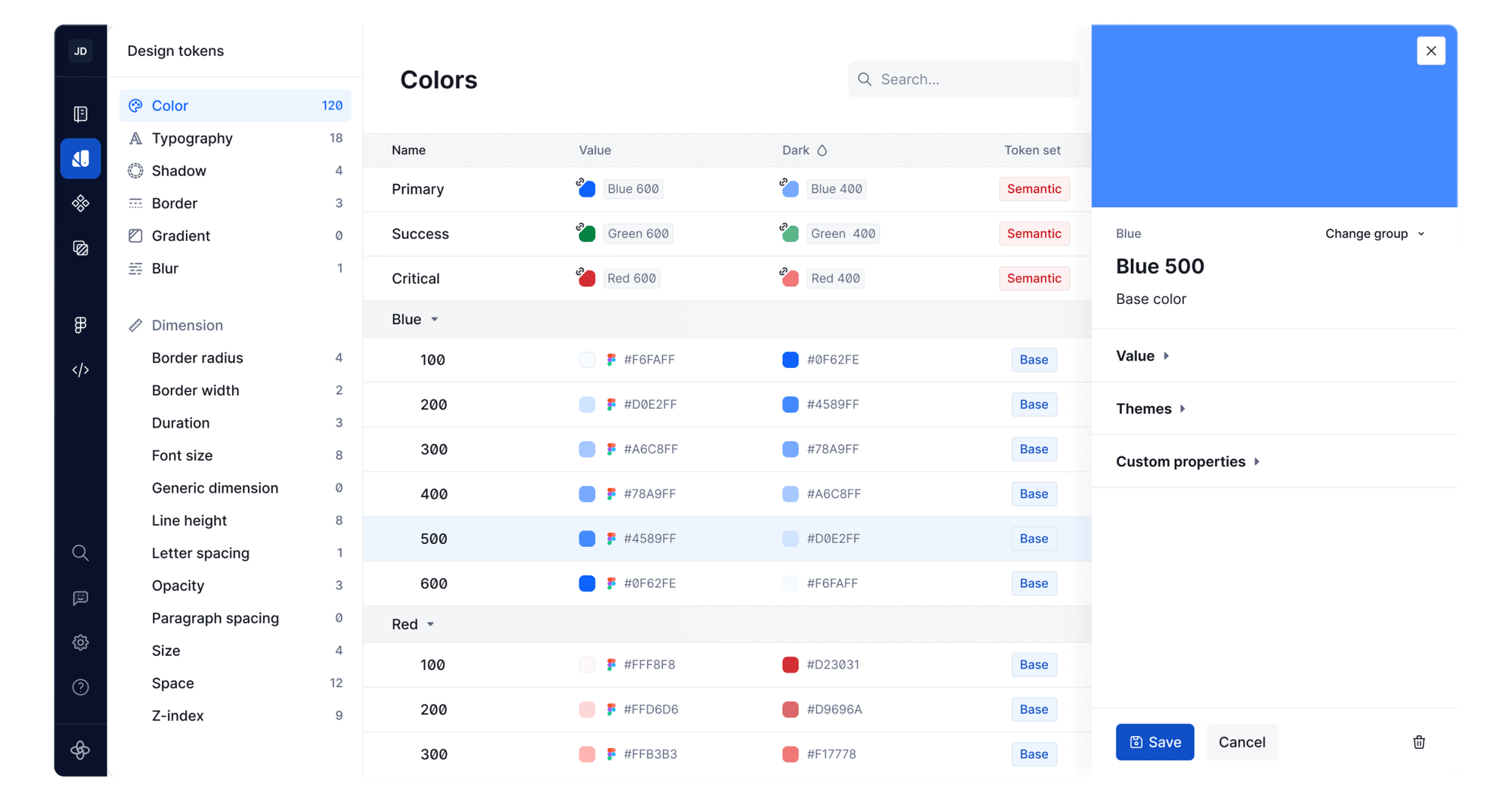Select the Color token category

click(235, 106)
